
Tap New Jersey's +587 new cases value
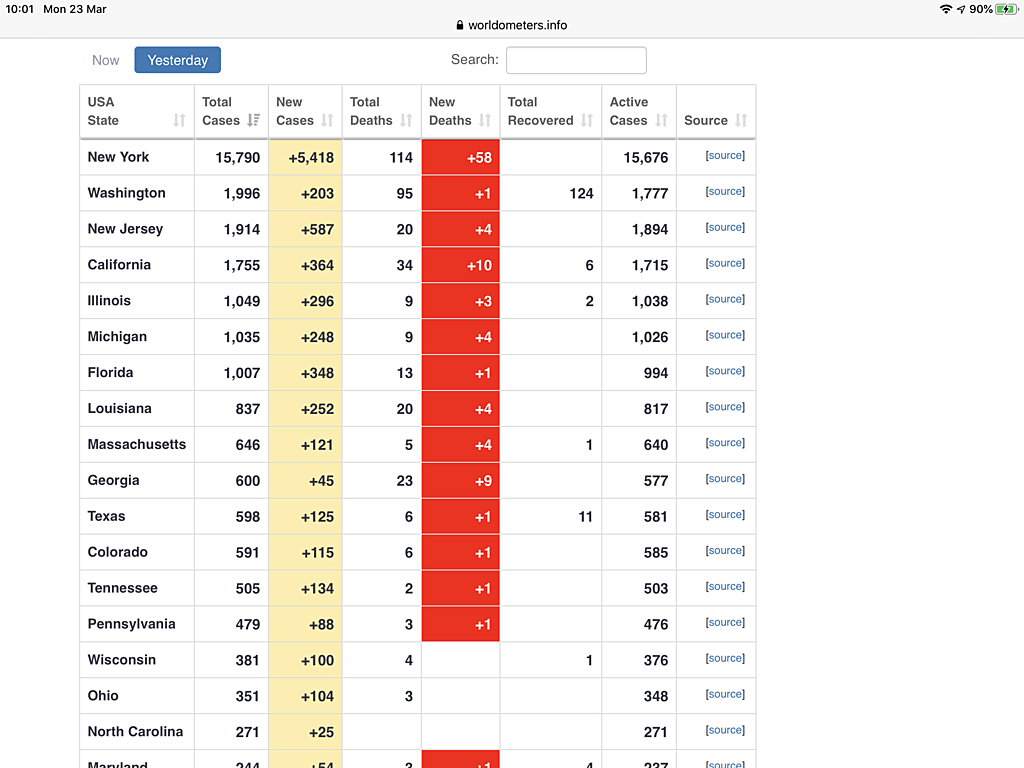[317, 229]
